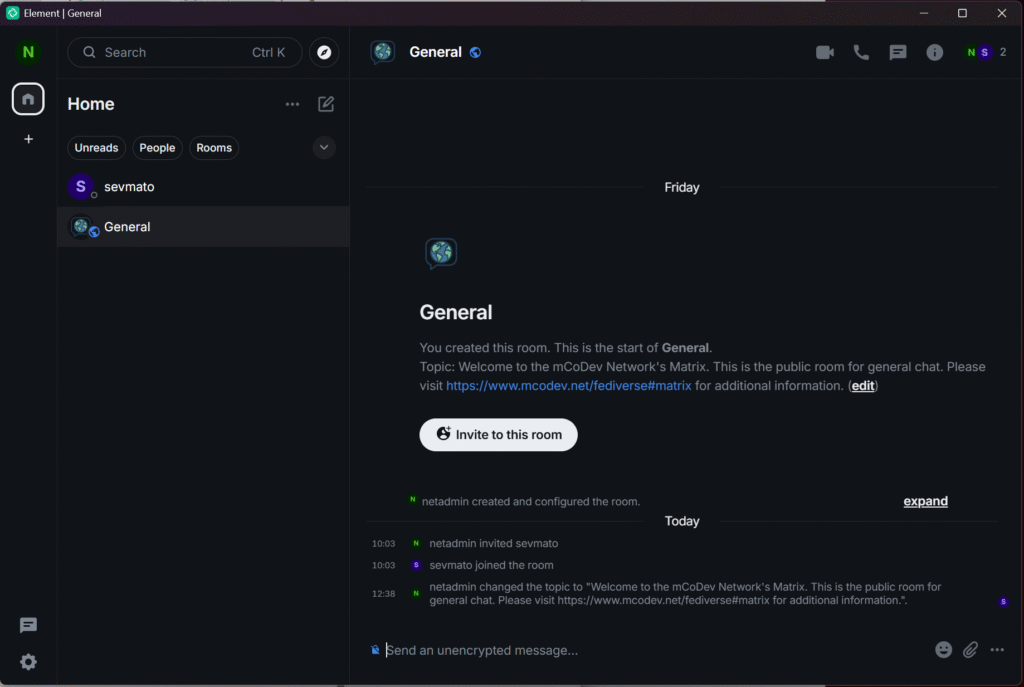The image size is (1024, 687).
Task: Select the sevmato chat in room list
Action: (128, 187)
